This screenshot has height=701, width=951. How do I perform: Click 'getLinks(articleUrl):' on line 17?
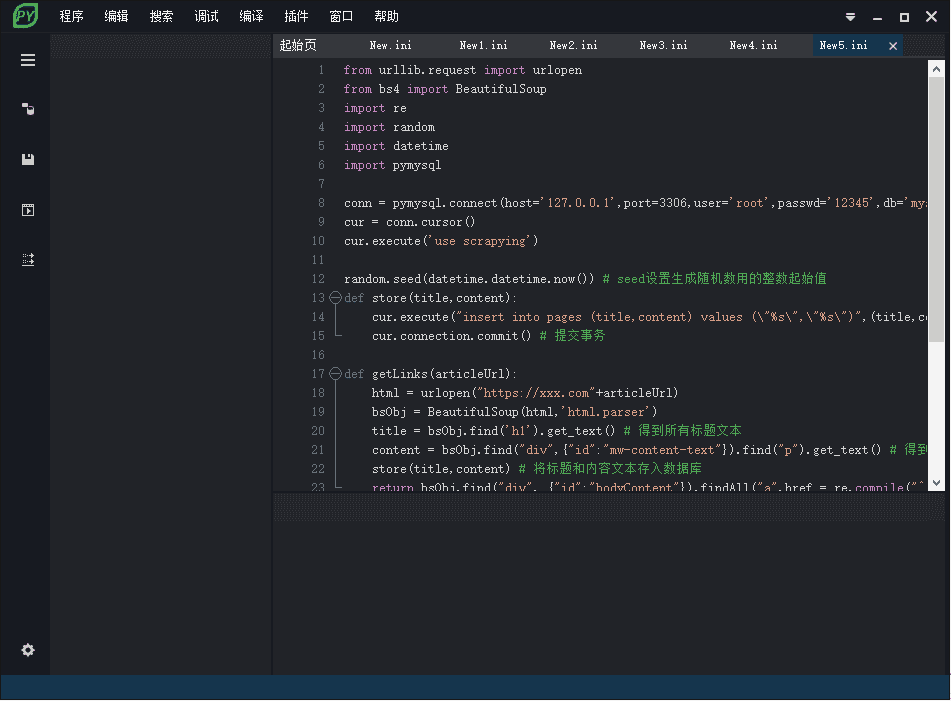444,374
